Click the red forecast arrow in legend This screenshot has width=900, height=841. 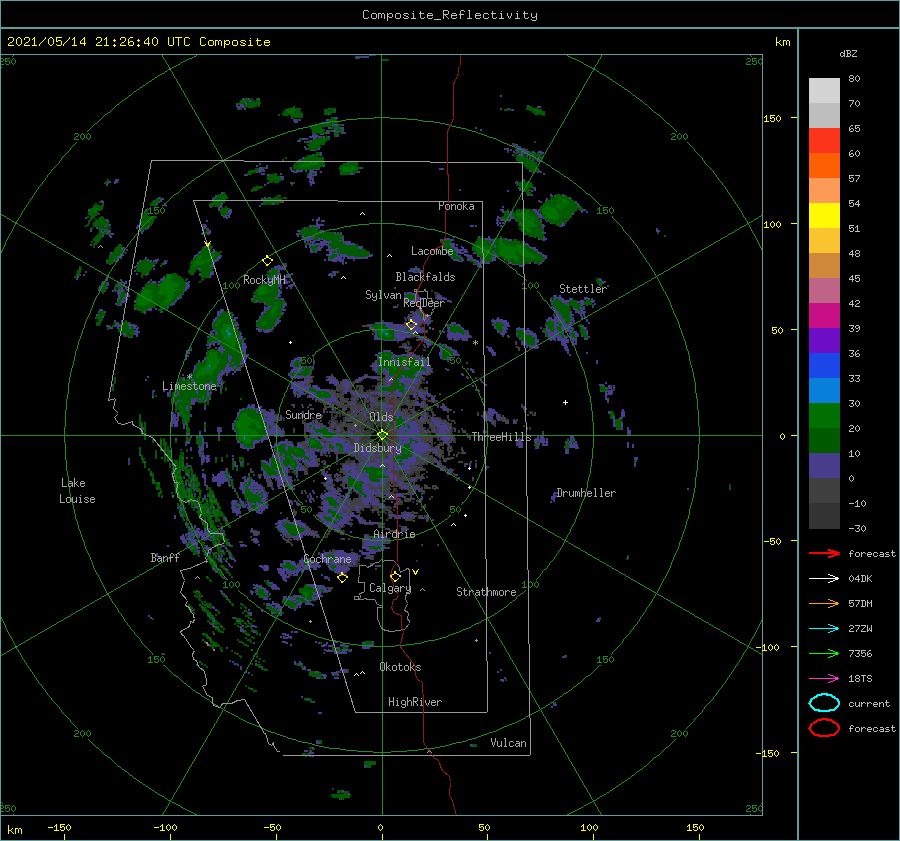(824, 553)
